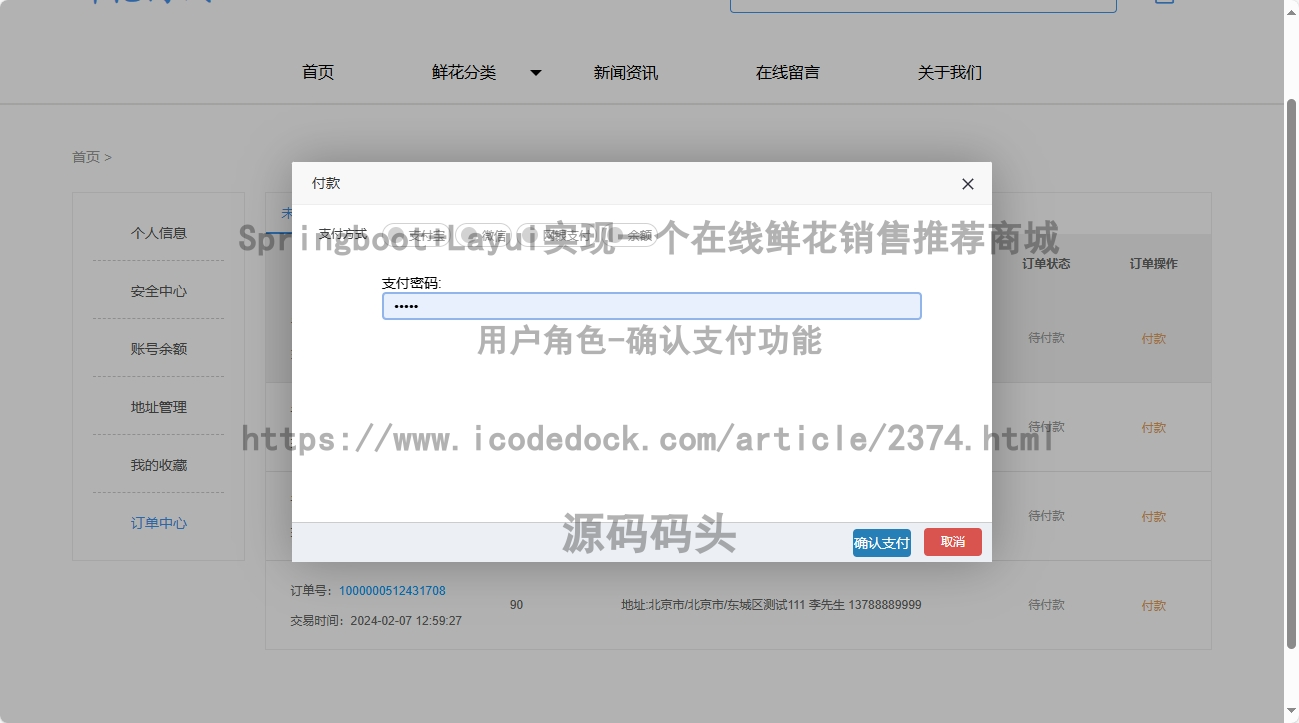The width and height of the screenshot is (1299, 723).
Task: Go to the 新闻资讯 page
Action: coord(626,72)
